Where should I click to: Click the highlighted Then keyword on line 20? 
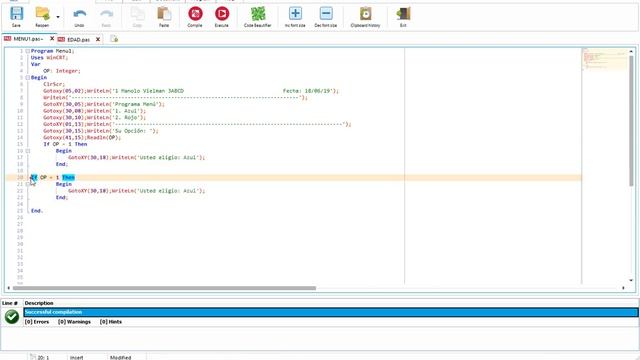click(69, 178)
